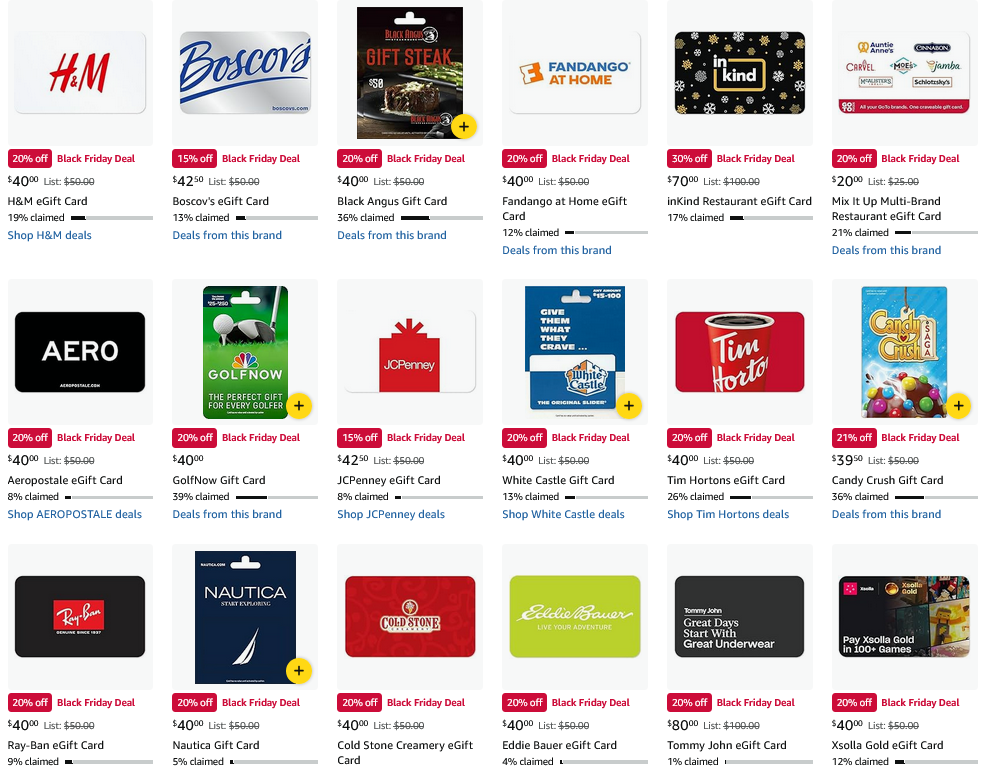Click the 30% off badge on inKind
990x766 pixels.
689,159
